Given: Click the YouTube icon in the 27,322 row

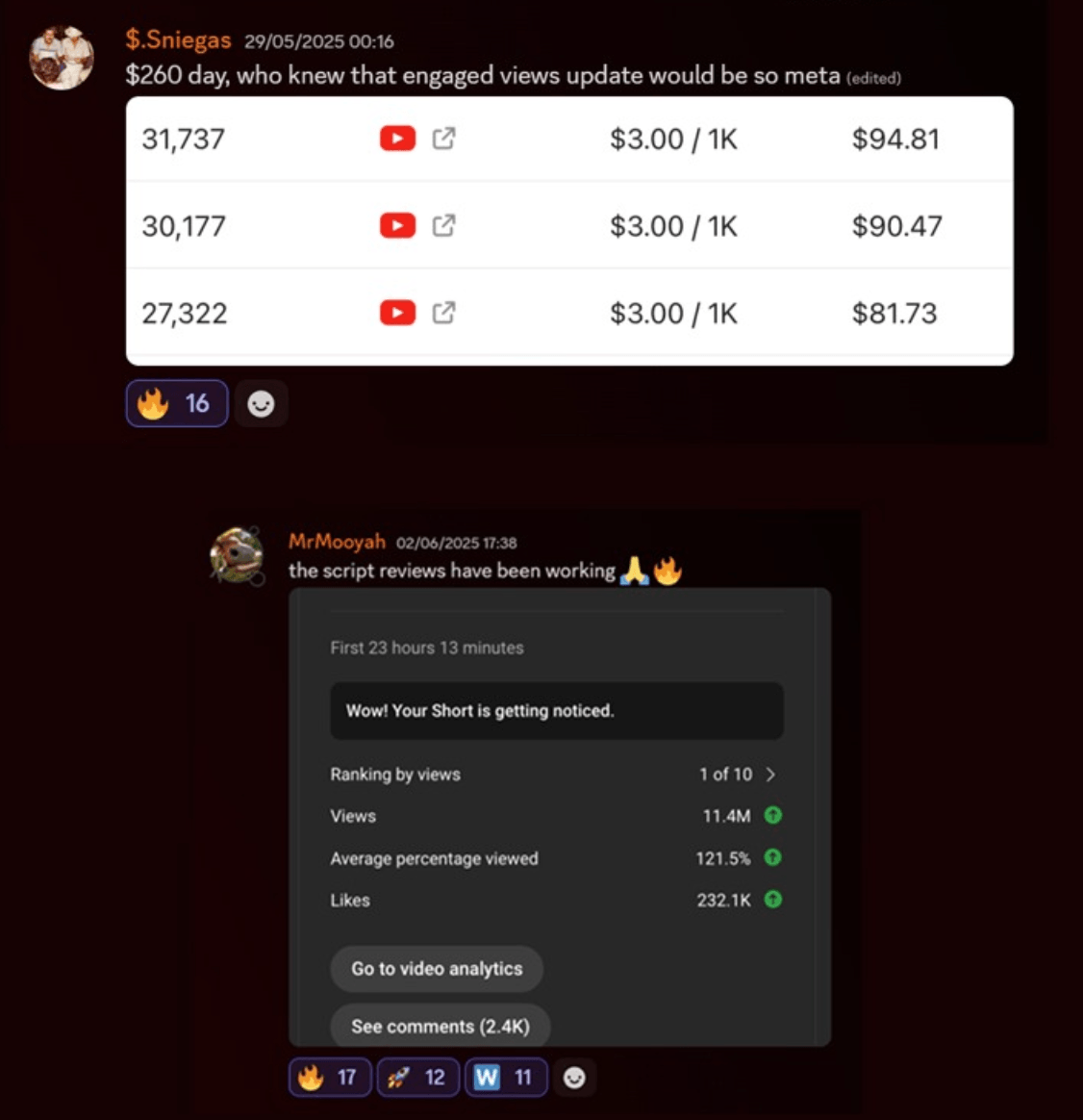Looking at the screenshot, I should click(397, 313).
